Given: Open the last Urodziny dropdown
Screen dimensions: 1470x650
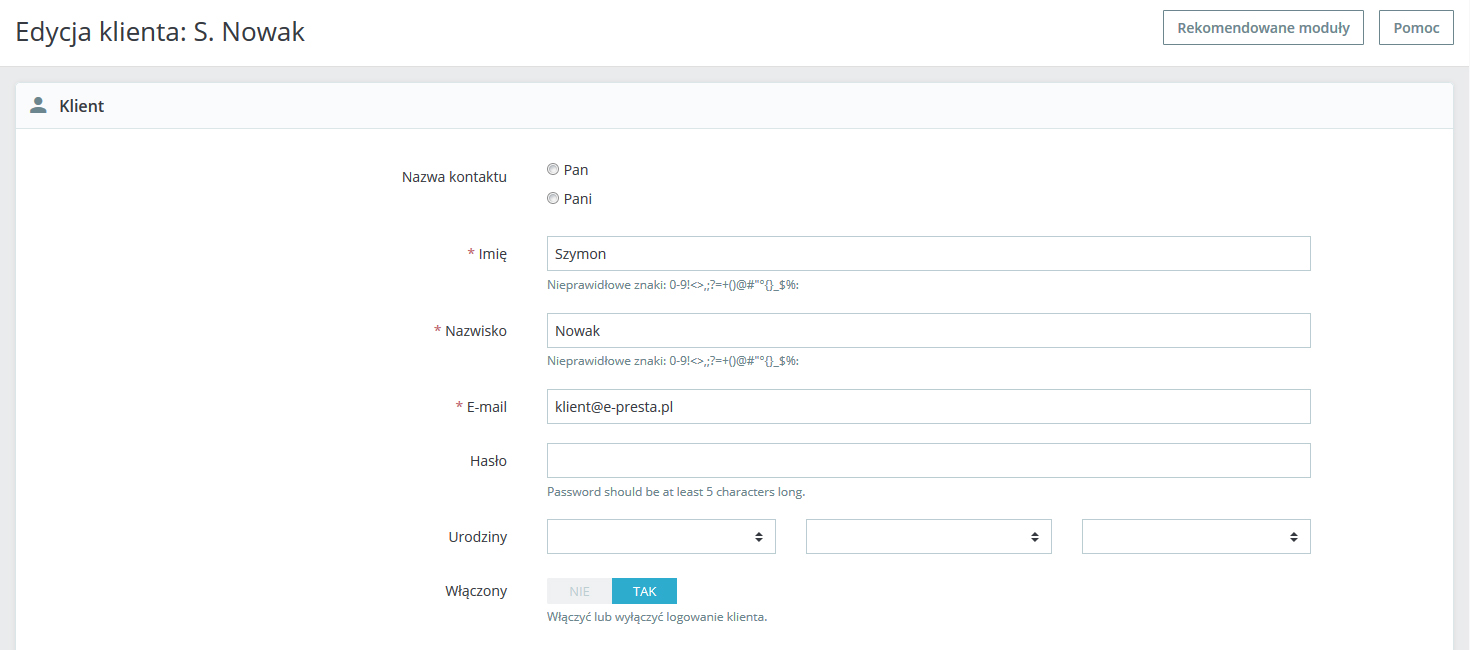Looking at the screenshot, I should 1195,537.
